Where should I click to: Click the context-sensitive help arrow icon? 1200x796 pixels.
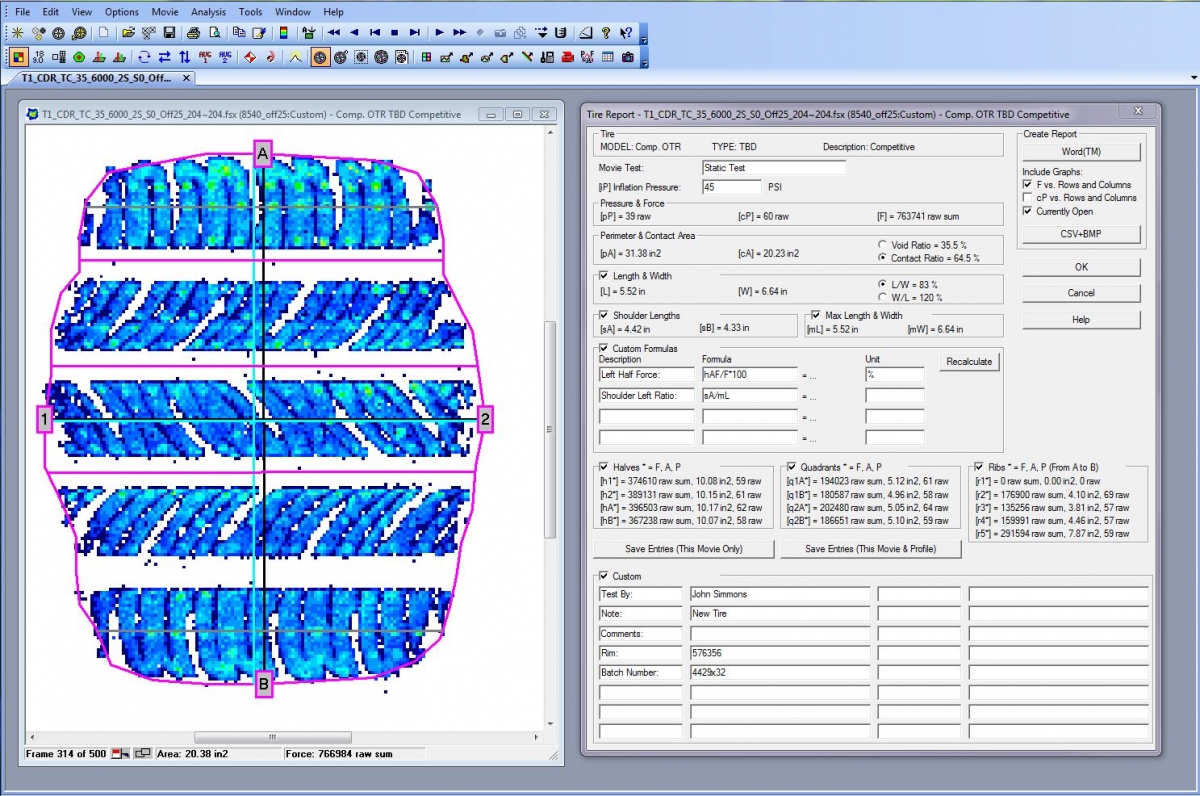point(625,33)
